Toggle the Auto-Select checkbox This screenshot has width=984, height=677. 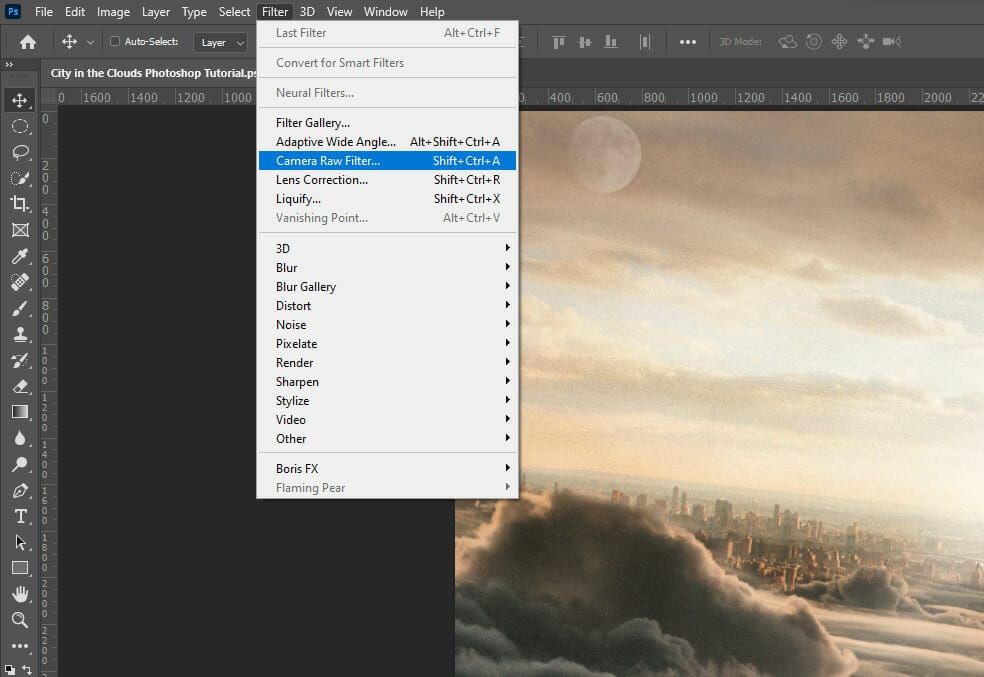point(115,41)
